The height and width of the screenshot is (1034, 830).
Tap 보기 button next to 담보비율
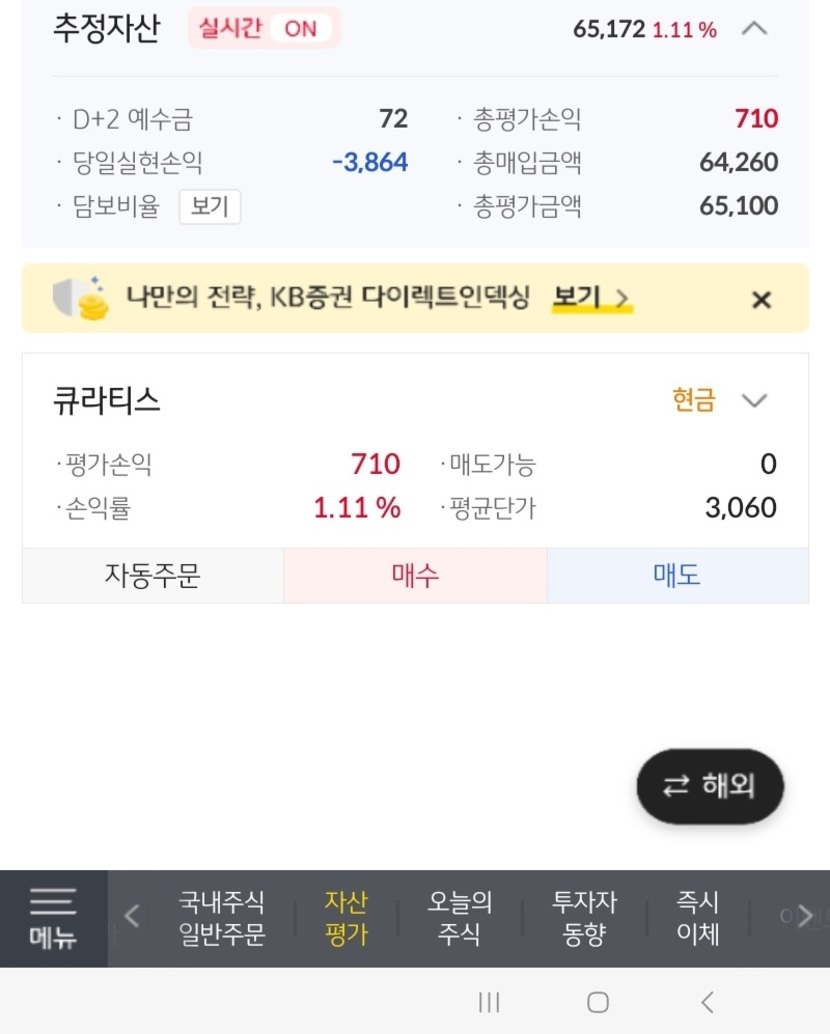pos(210,207)
